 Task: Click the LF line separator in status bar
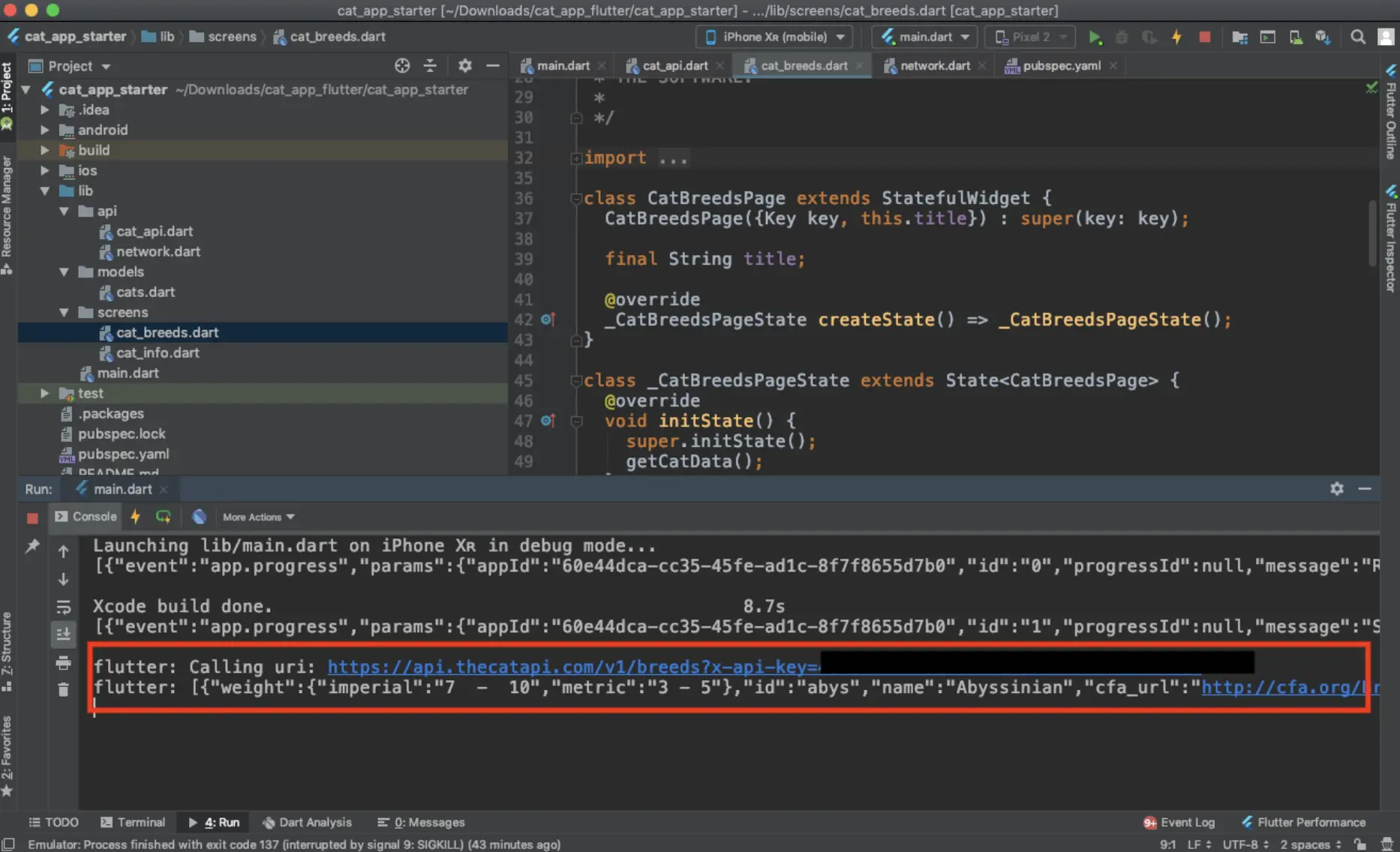pos(1199,844)
